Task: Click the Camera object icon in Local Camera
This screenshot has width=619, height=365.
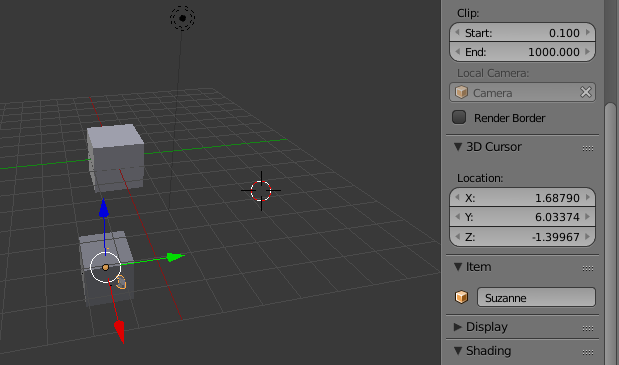Action: click(x=461, y=92)
